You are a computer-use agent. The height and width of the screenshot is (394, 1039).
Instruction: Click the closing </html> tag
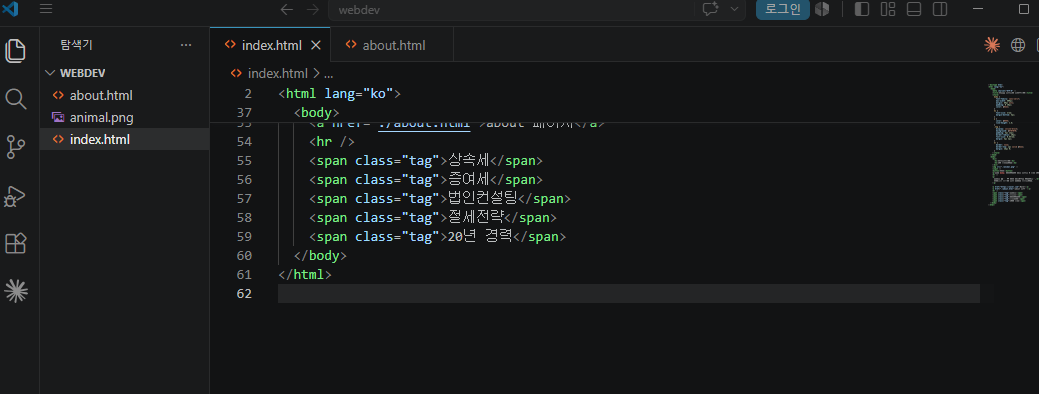pos(305,274)
